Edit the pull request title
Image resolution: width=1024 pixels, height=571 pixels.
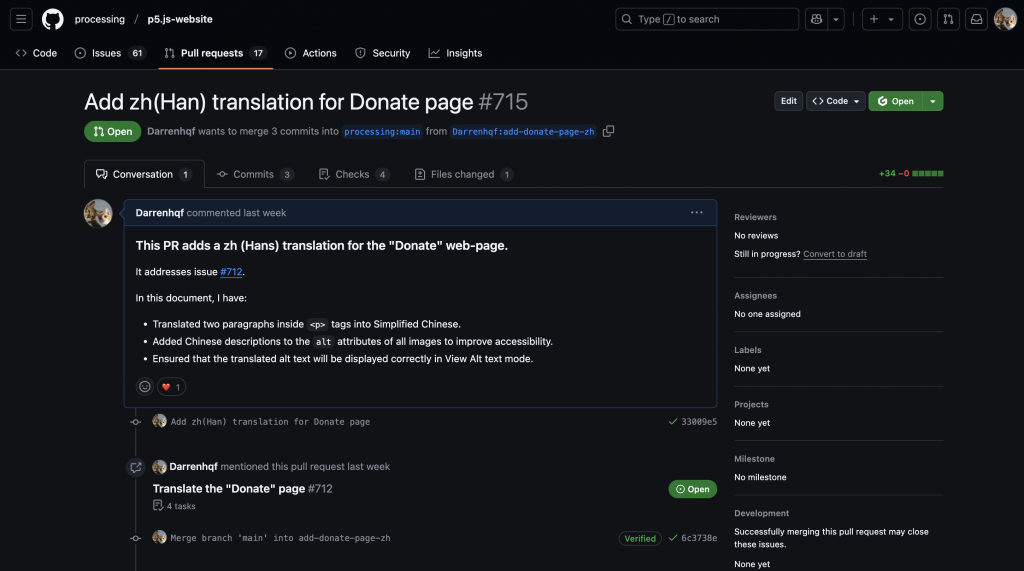tap(788, 101)
